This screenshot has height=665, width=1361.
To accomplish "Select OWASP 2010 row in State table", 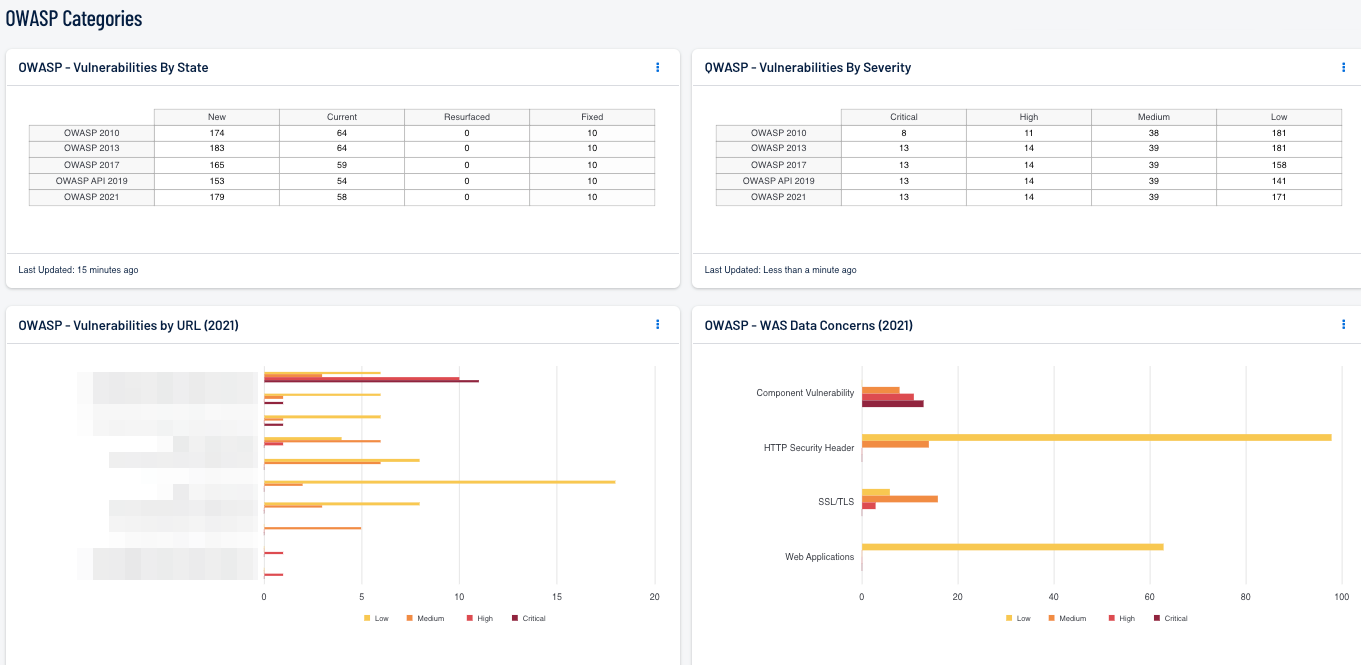I will (x=342, y=133).
